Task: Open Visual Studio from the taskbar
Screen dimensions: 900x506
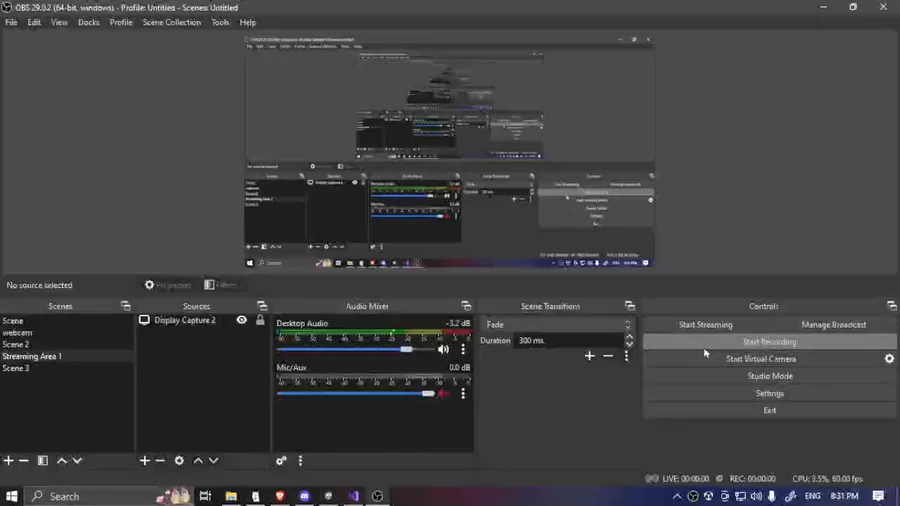Action: [354, 496]
